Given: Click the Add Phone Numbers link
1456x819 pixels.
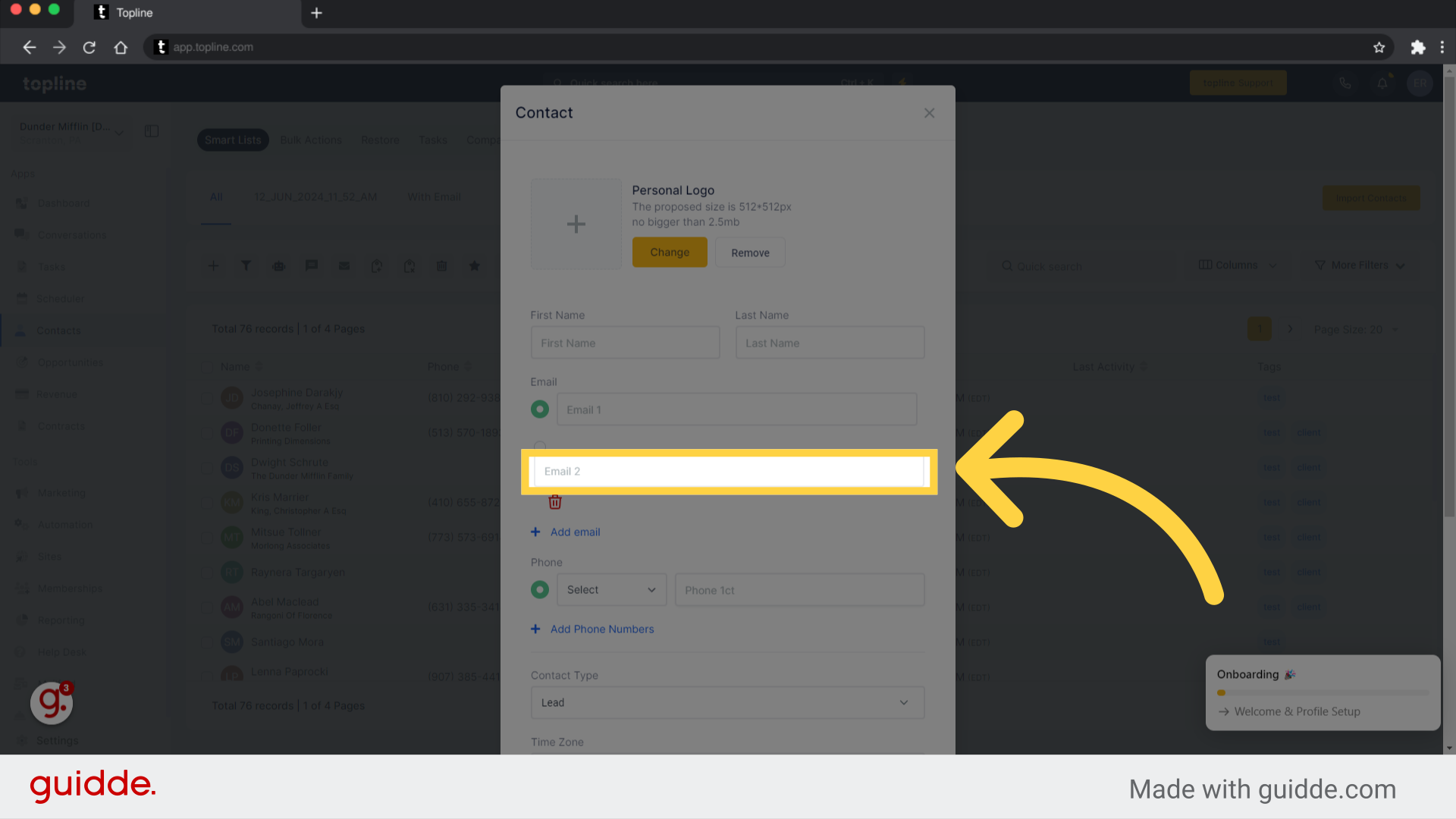Looking at the screenshot, I should point(601,629).
